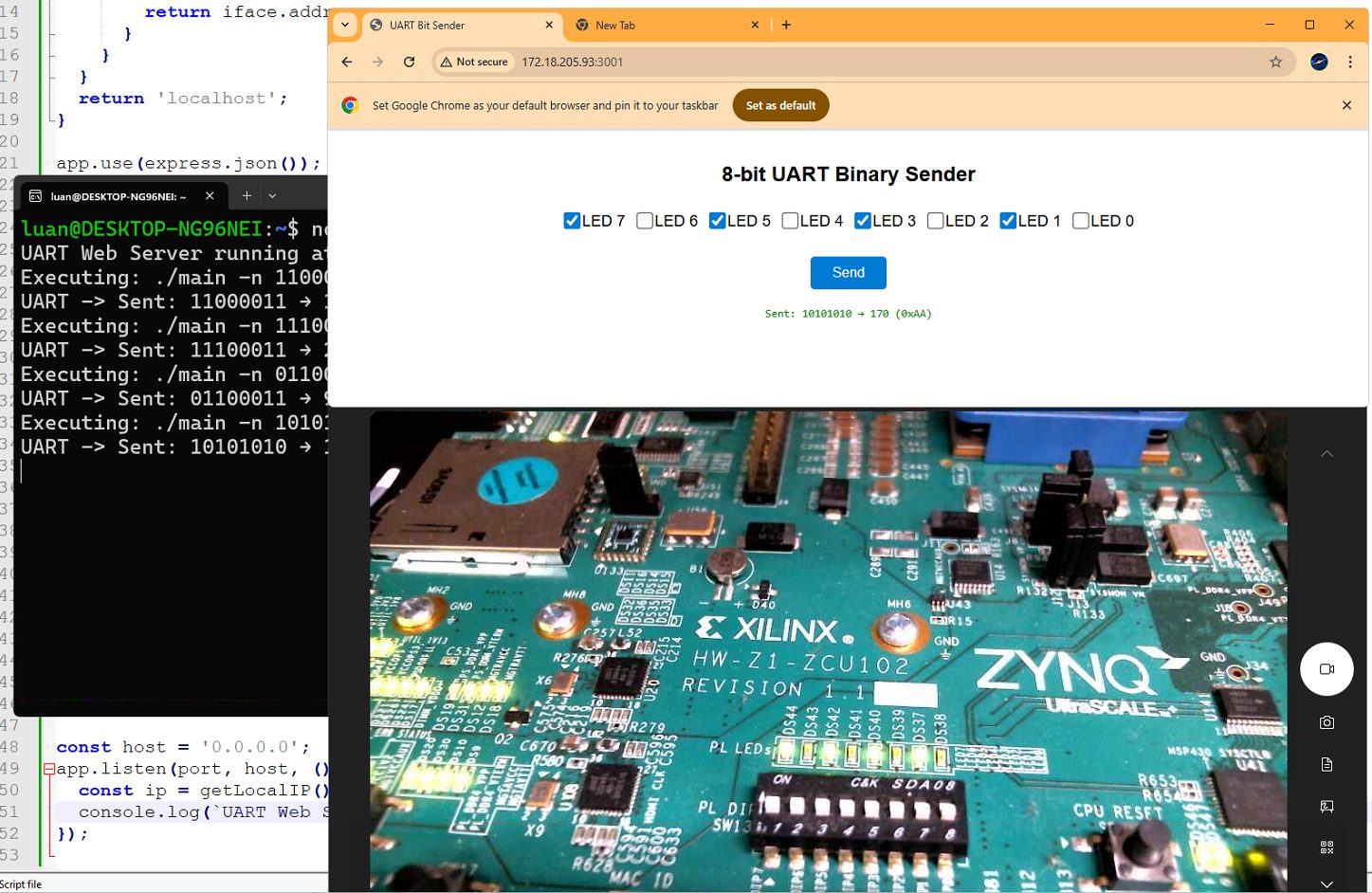Enable the LED 0 checkbox
This screenshot has width=1372, height=893.
tap(1080, 221)
